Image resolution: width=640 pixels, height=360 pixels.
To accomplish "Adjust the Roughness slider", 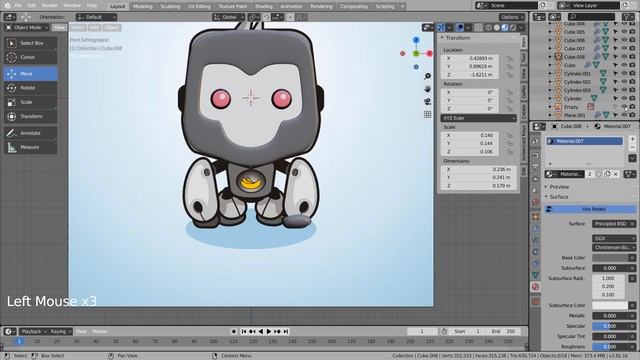I will (610, 347).
